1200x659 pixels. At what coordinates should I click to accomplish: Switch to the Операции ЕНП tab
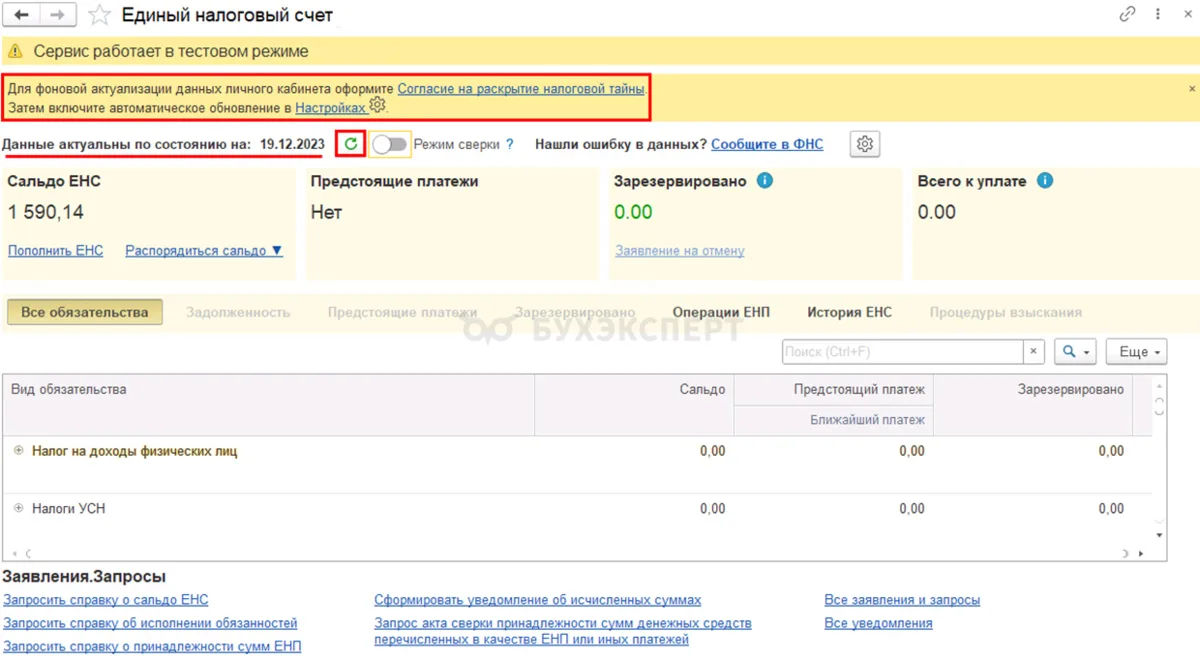[x=721, y=312]
